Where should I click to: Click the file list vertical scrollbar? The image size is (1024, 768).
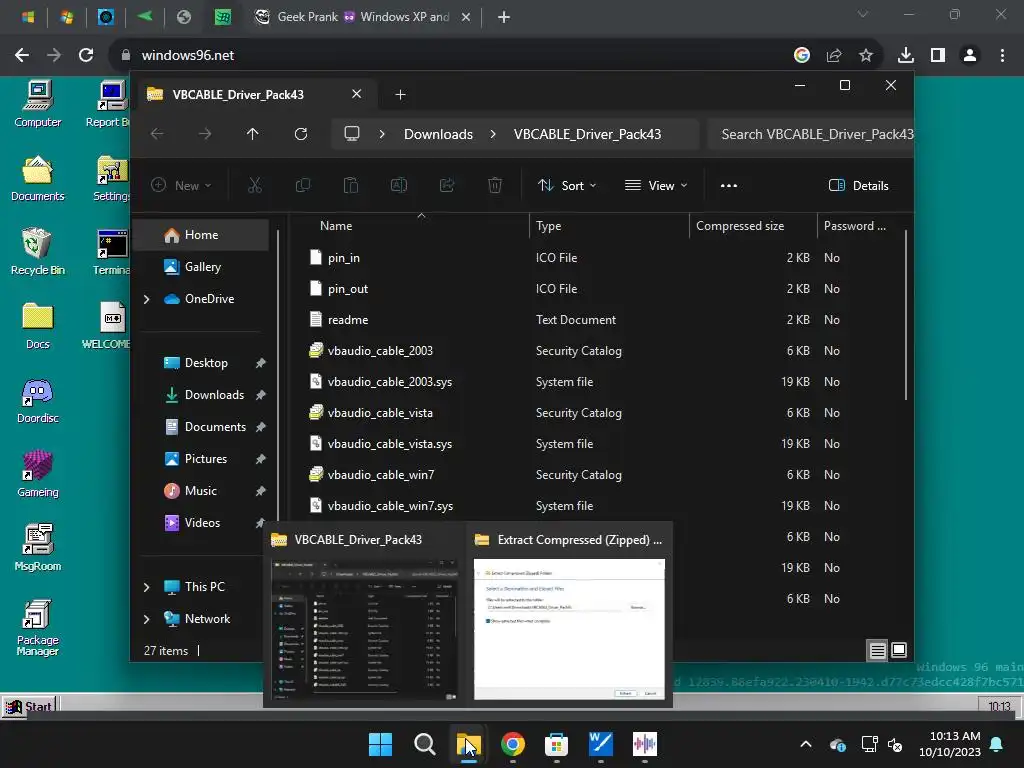pos(906,315)
